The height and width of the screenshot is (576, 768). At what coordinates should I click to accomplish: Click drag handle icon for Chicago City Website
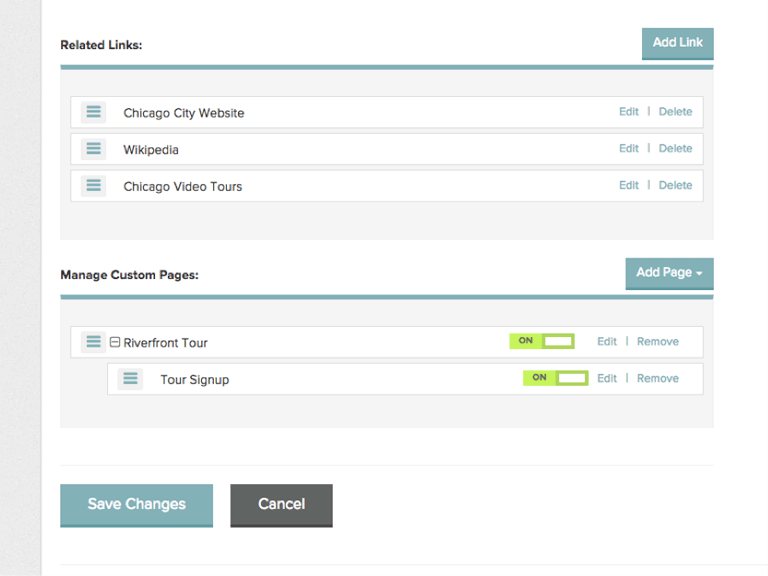point(93,112)
